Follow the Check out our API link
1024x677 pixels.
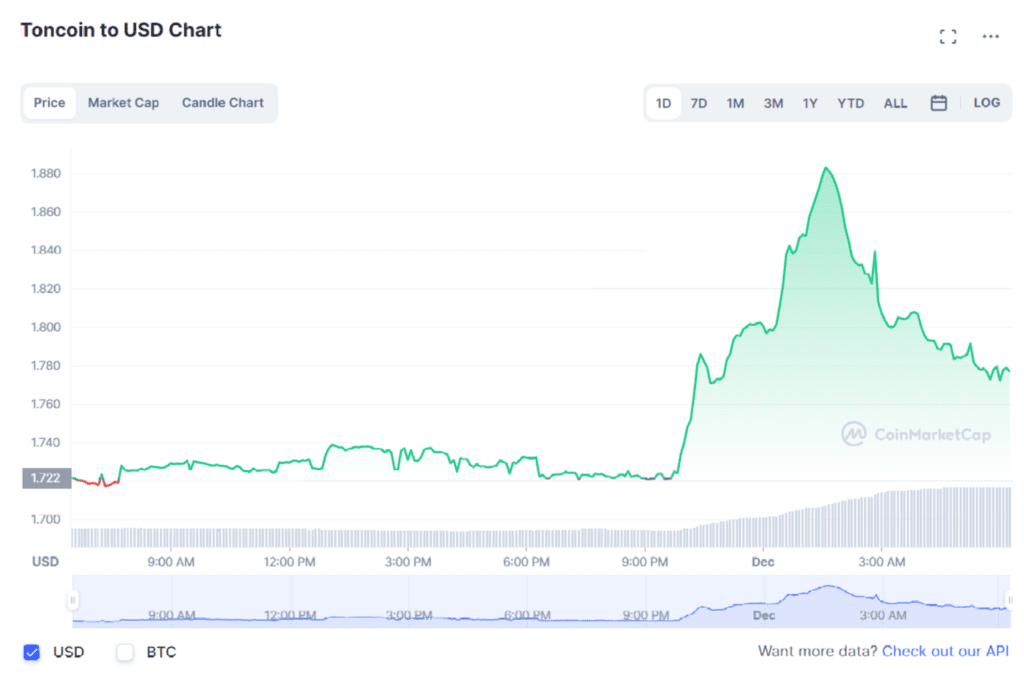[945, 651]
